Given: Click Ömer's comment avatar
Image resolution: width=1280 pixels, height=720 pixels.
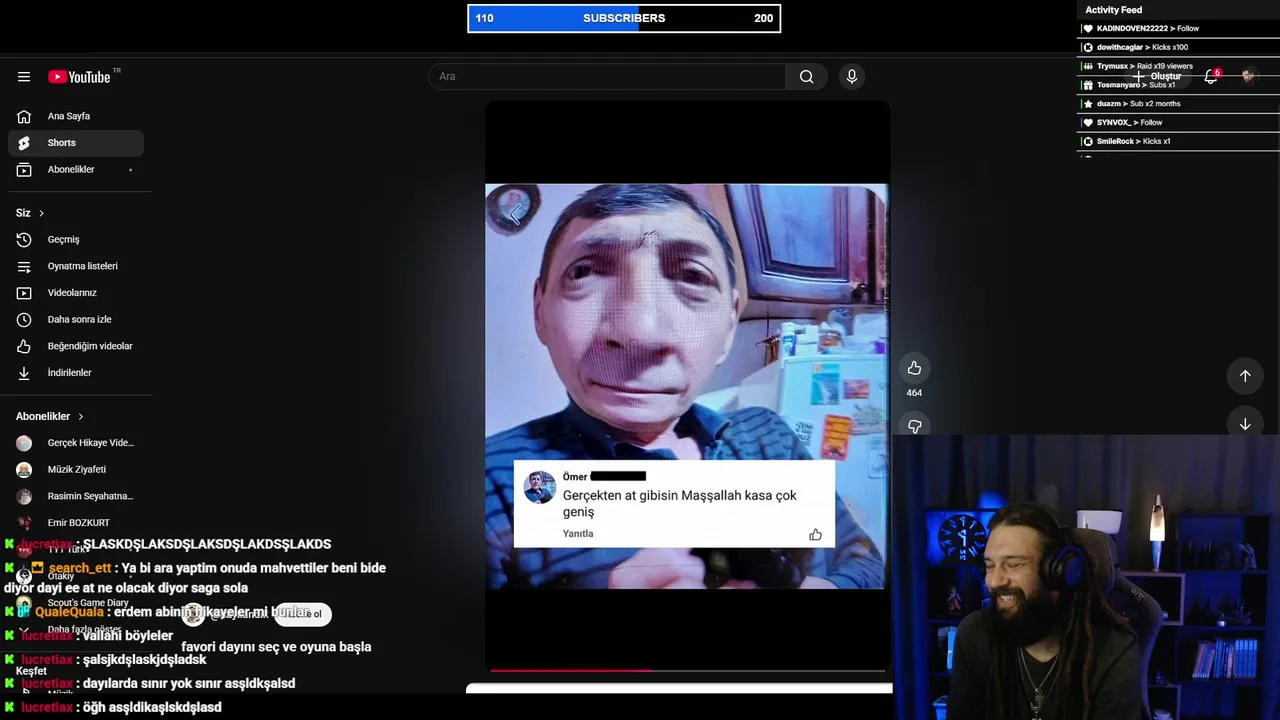Looking at the screenshot, I should [x=540, y=488].
